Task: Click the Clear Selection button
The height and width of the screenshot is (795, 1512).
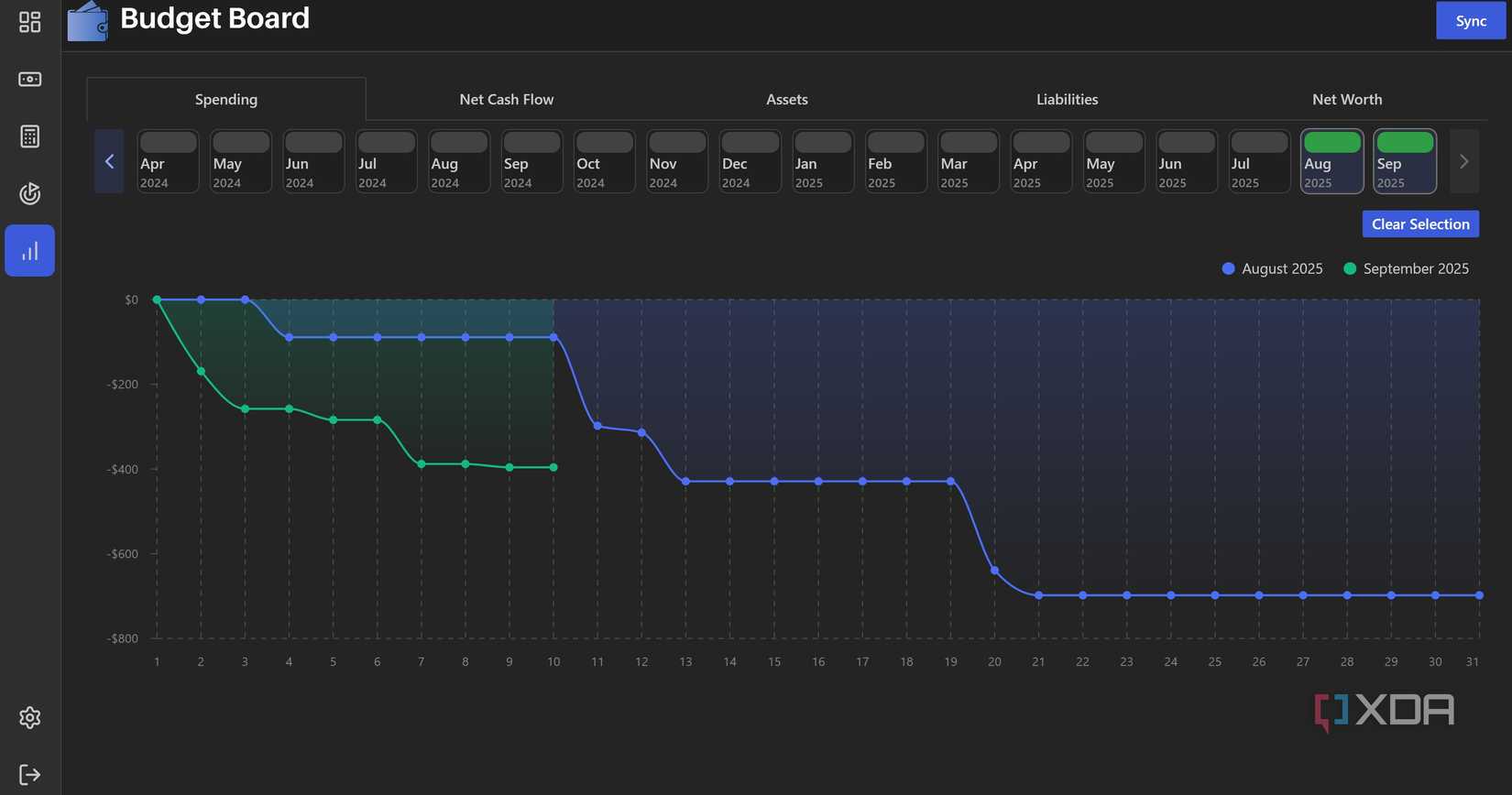Action: pos(1420,224)
